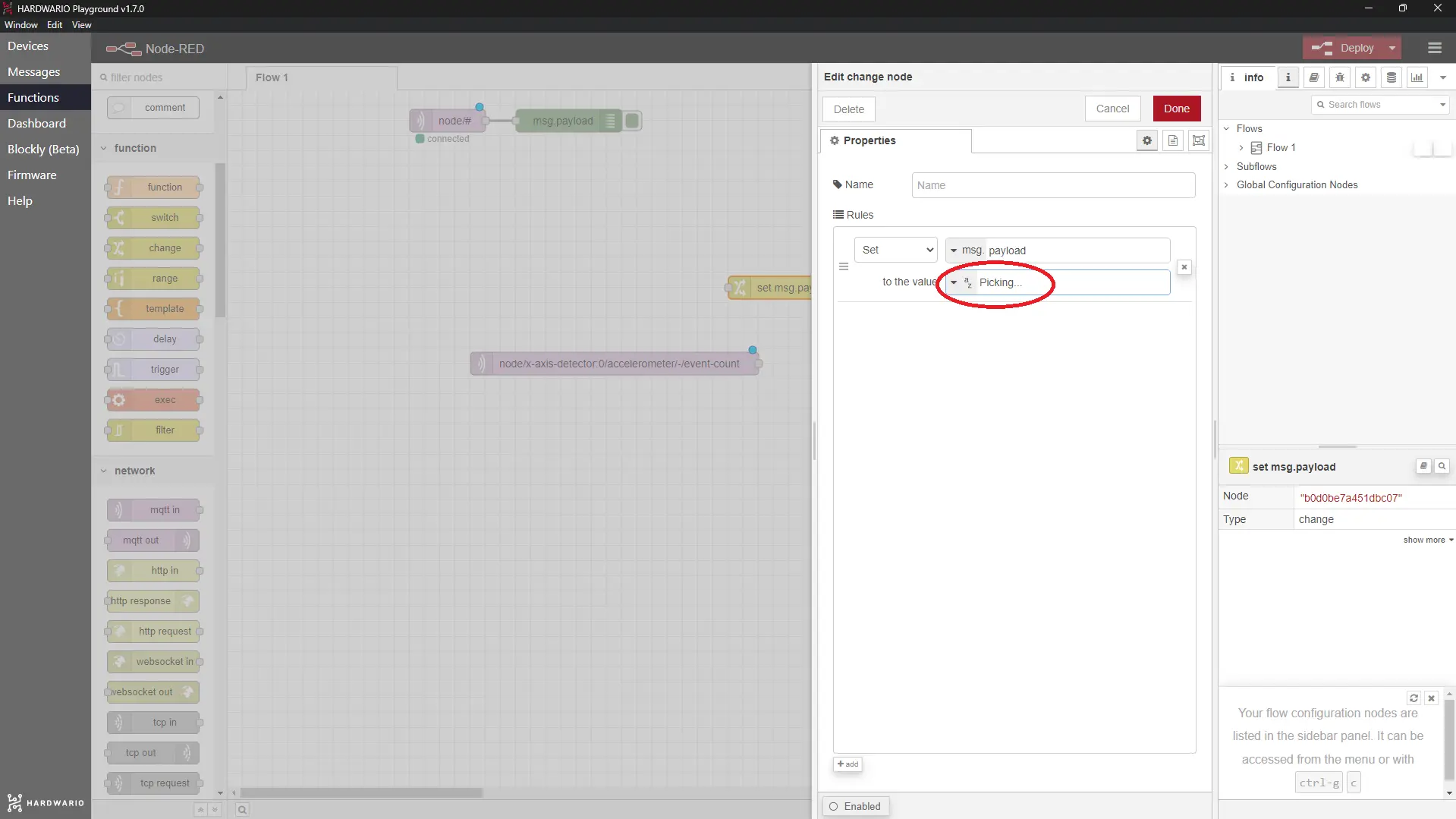Add a new rule
This screenshot has height=819, width=1456.
(x=847, y=764)
